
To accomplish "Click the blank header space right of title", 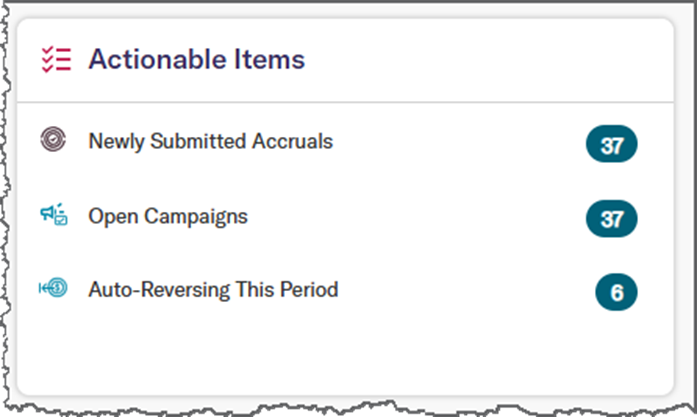I will tap(489, 60).
